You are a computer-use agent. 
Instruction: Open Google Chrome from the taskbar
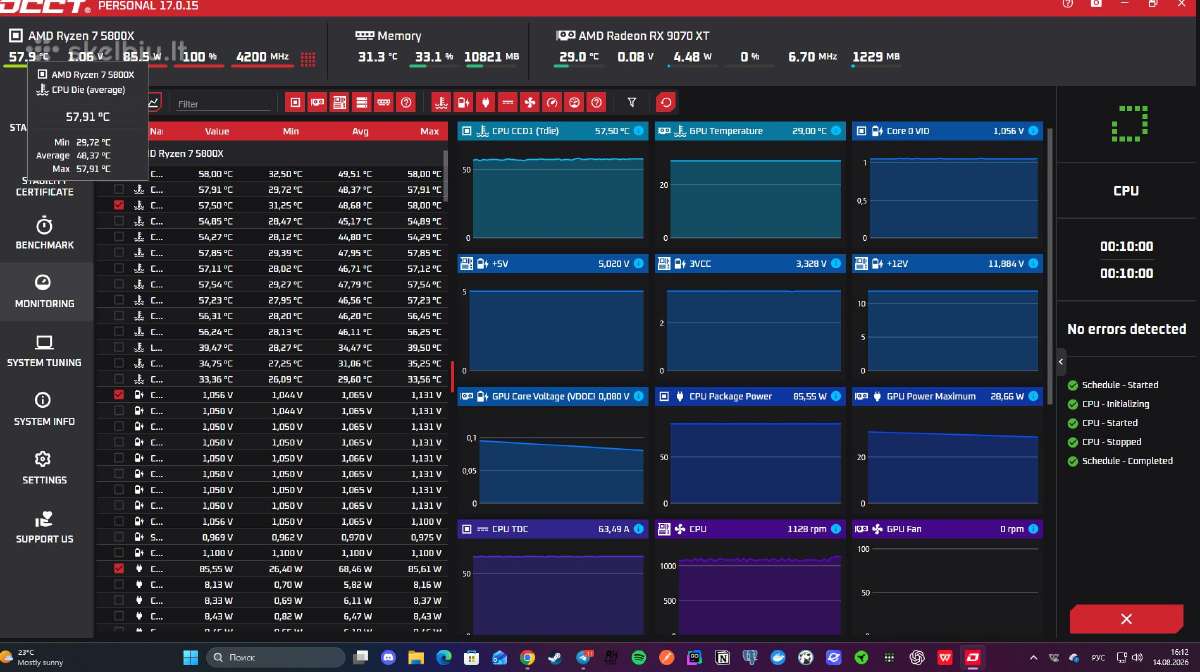(527, 657)
